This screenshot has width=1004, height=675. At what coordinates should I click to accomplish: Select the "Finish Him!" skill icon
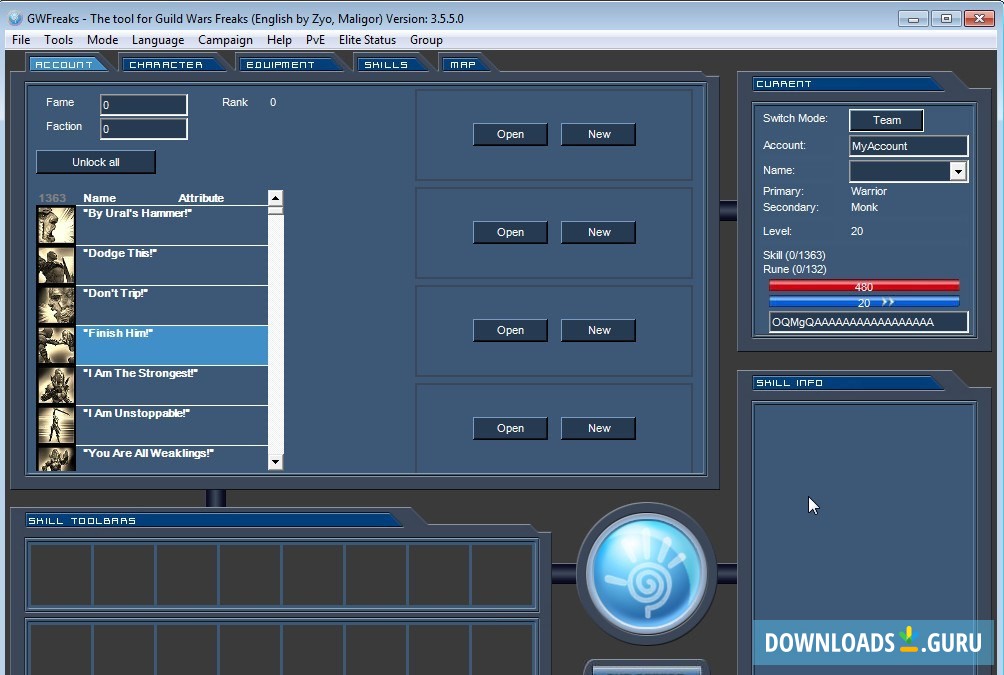[x=56, y=345]
